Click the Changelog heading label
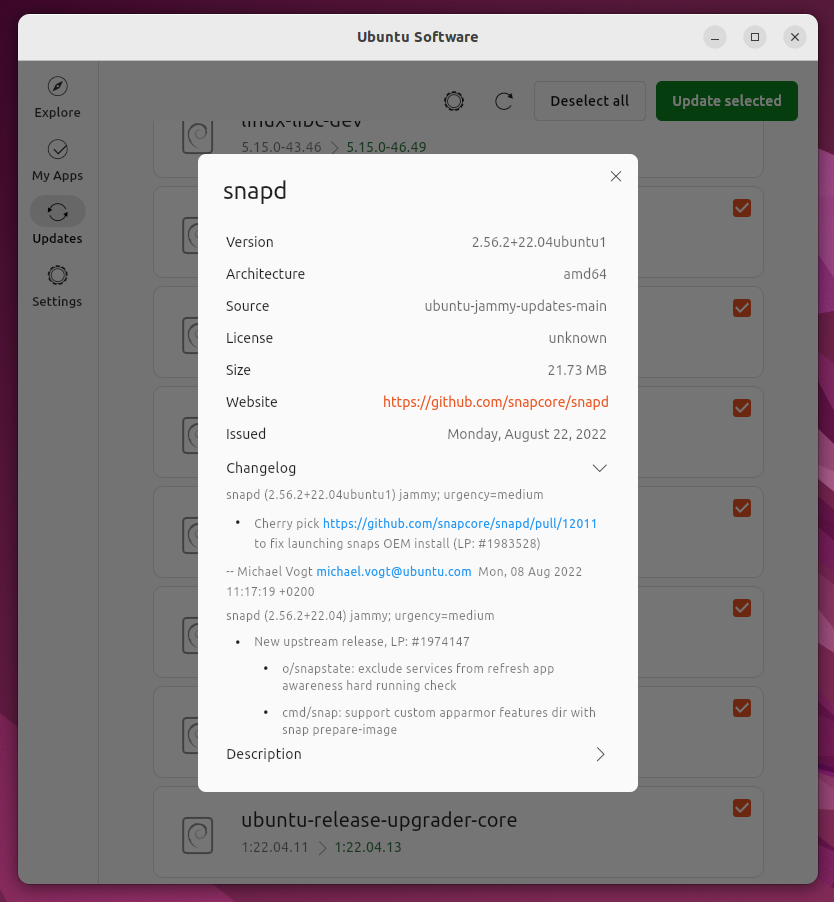Screen dimensions: 834x902 [261, 468]
